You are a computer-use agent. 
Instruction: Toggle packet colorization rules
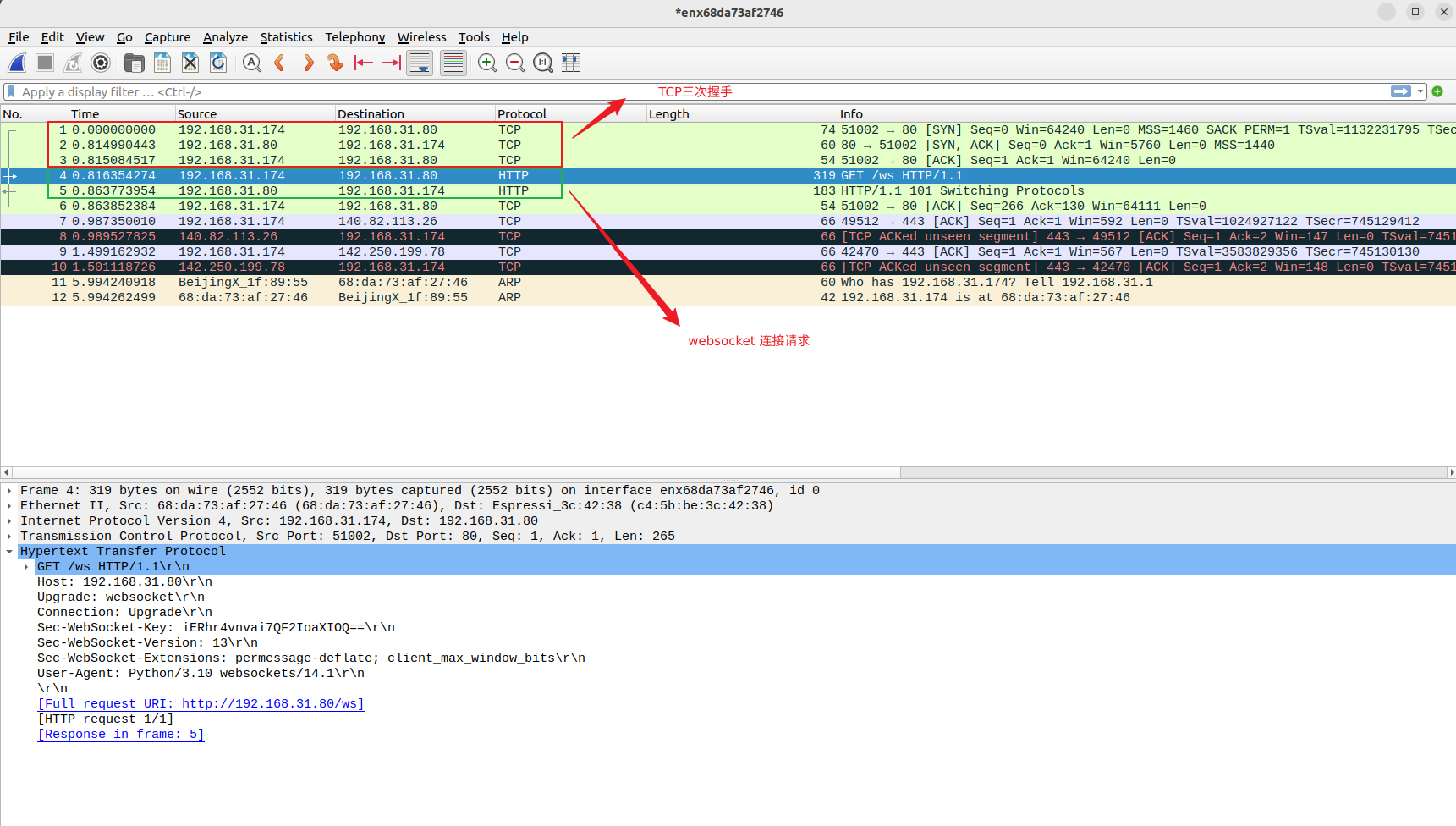click(453, 63)
